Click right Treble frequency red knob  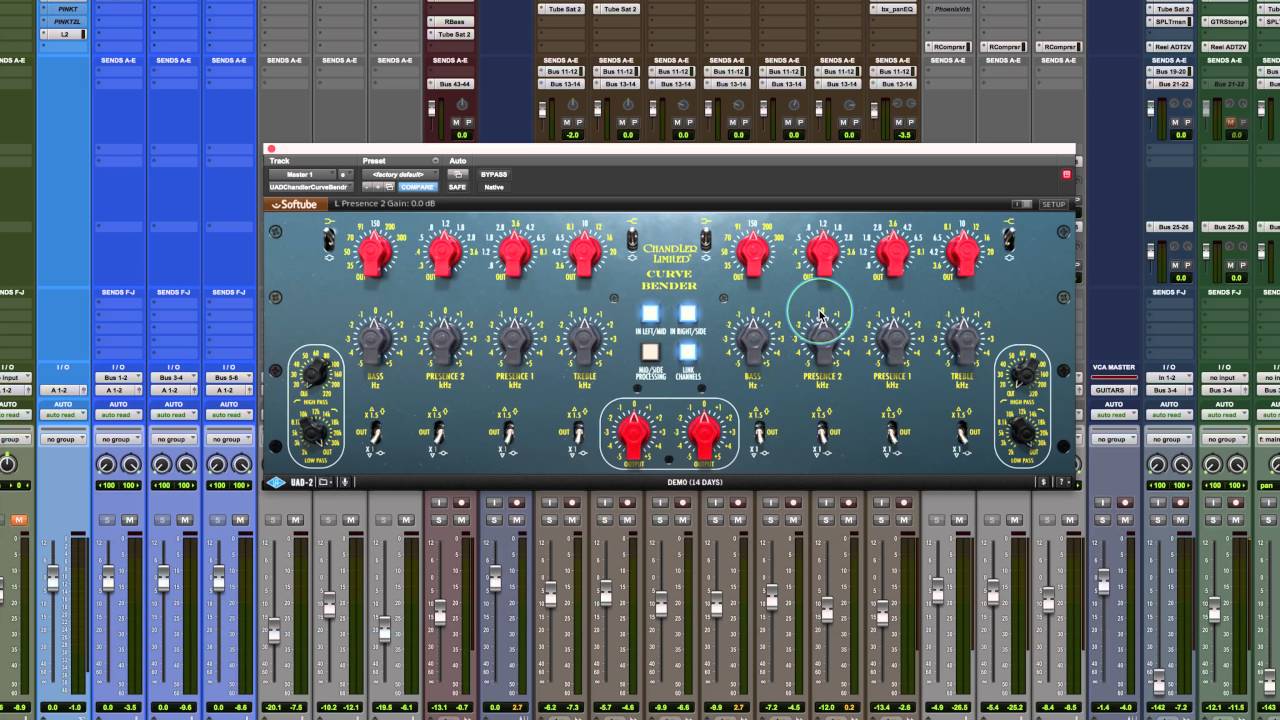coord(962,254)
